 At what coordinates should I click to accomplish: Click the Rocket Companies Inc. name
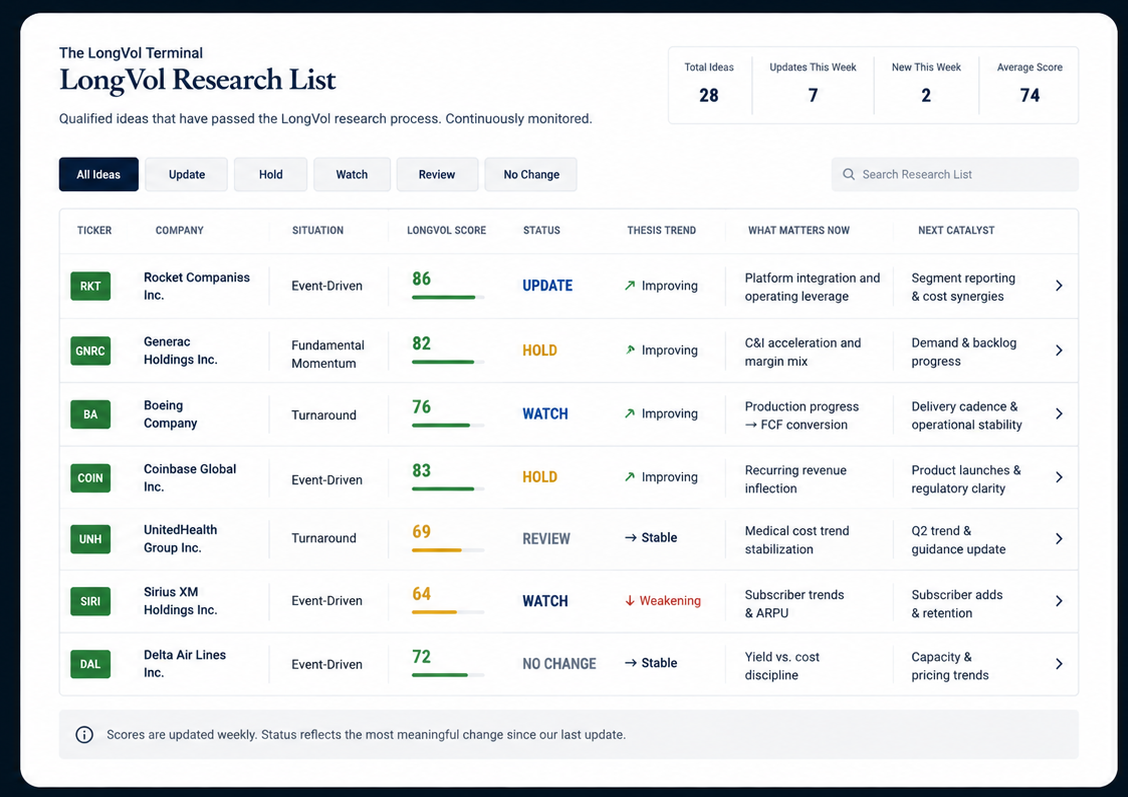click(x=196, y=286)
